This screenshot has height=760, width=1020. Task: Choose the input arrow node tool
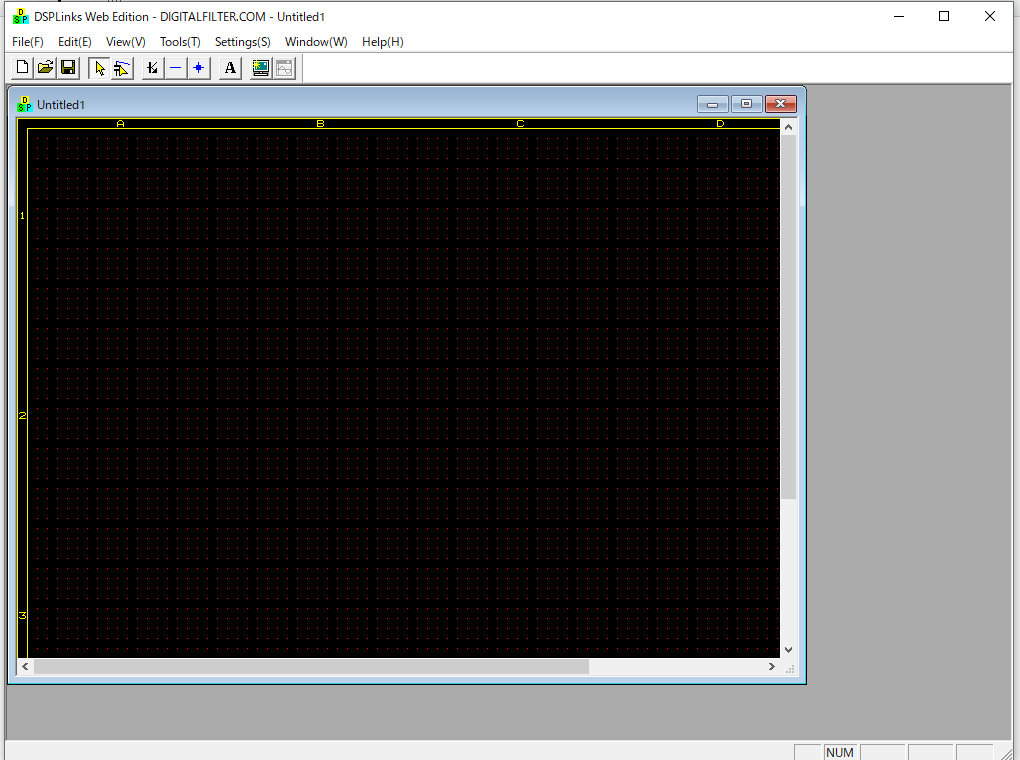[152, 68]
